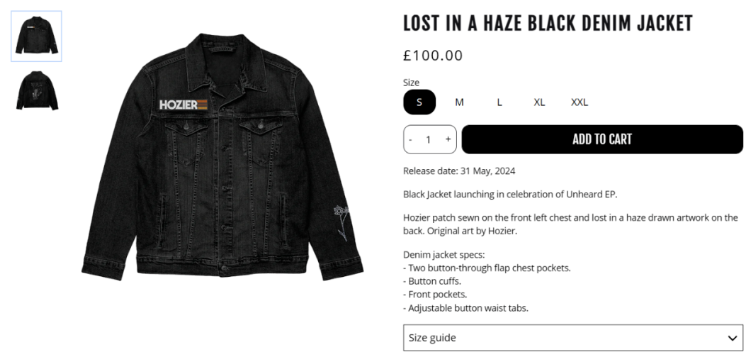Viewport: 751px width, 364px height.
Task: Choose size L
Action: click(x=500, y=102)
